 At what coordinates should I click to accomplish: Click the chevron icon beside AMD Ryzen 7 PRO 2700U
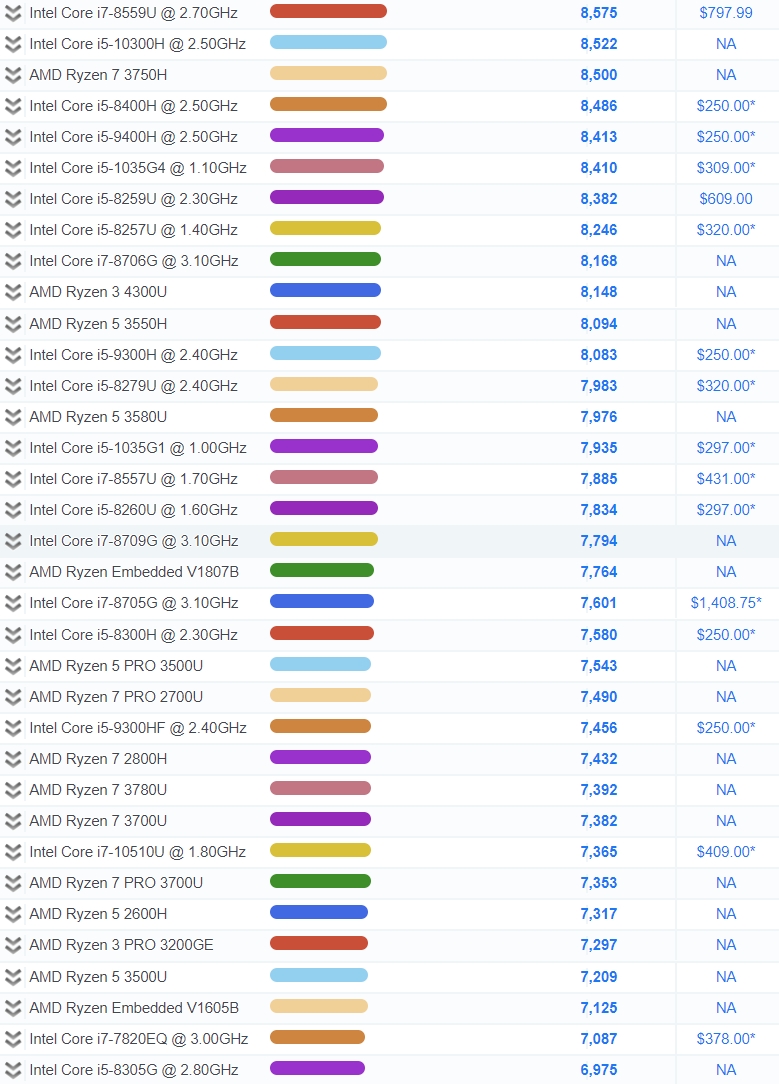tap(13, 698)
